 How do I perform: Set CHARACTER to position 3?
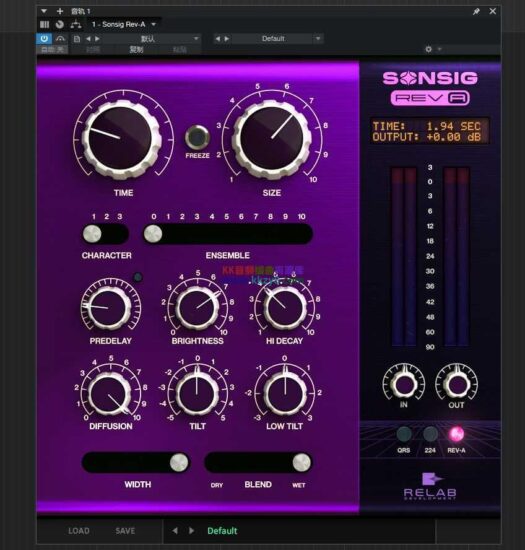(120, 234)
